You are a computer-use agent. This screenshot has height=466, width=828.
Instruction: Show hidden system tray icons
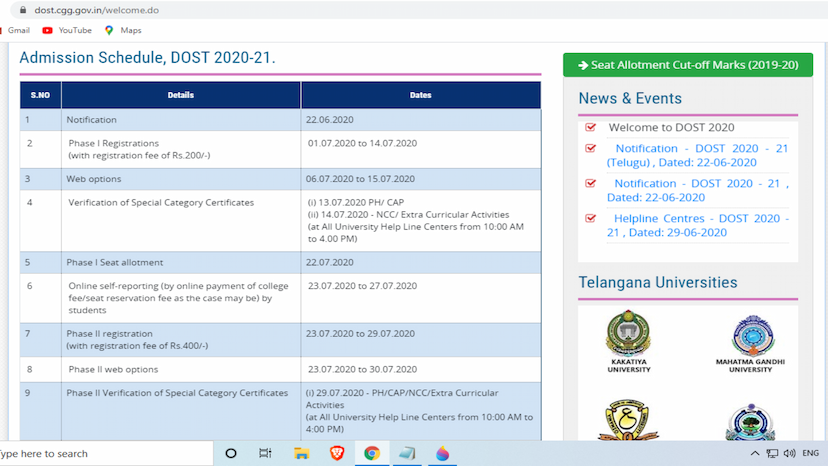[755, 453]
